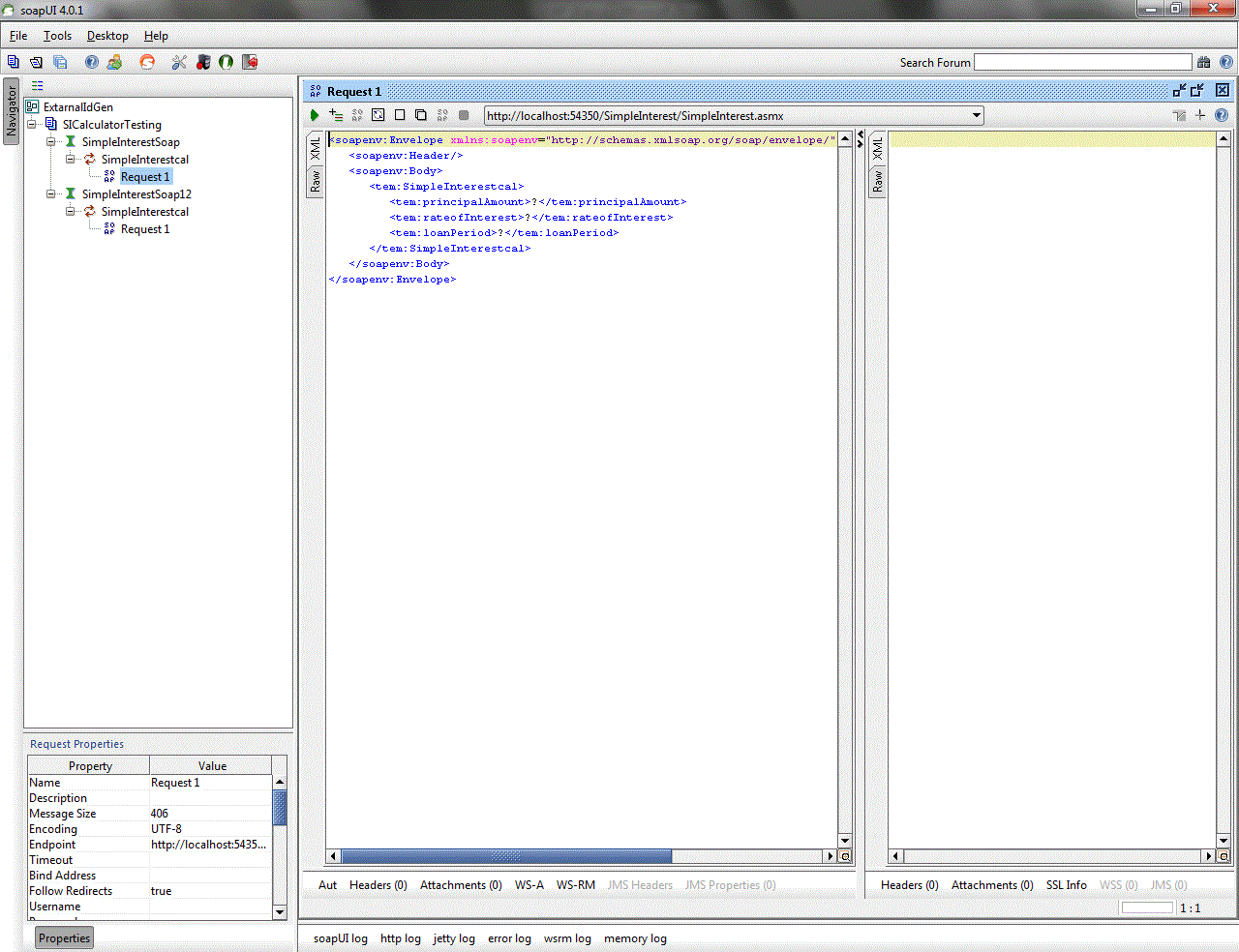Open the http log tab
This screenshot has height=952, width=1239.
[401, 938]
